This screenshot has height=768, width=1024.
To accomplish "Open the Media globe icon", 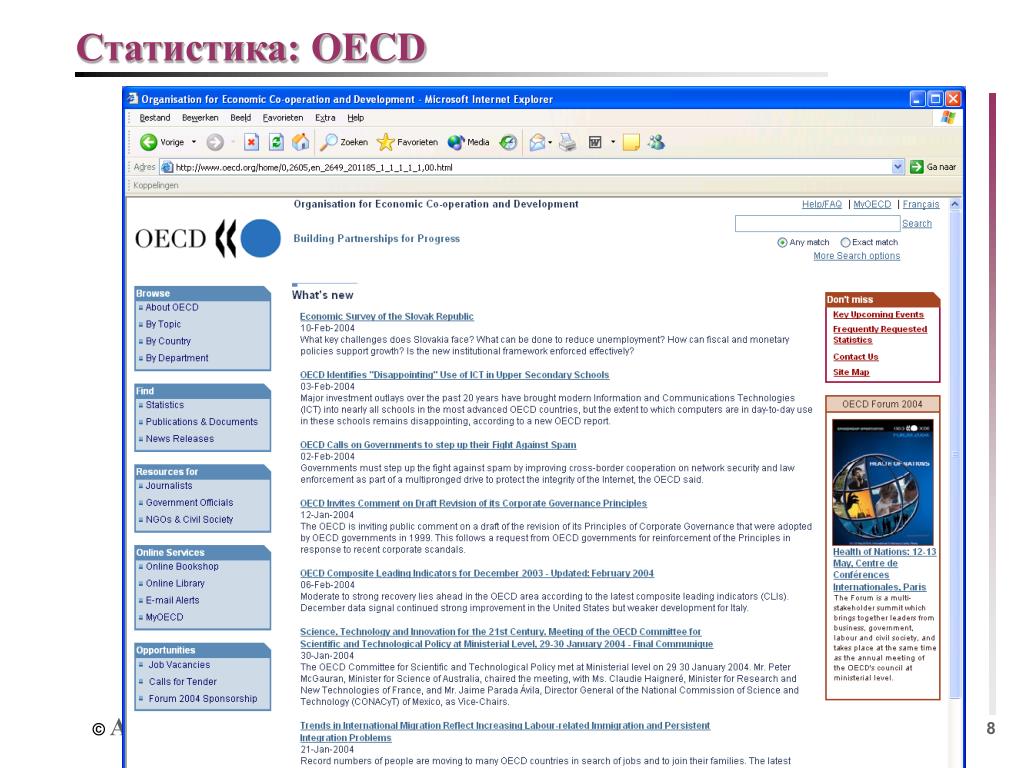I will pos(456,142).
